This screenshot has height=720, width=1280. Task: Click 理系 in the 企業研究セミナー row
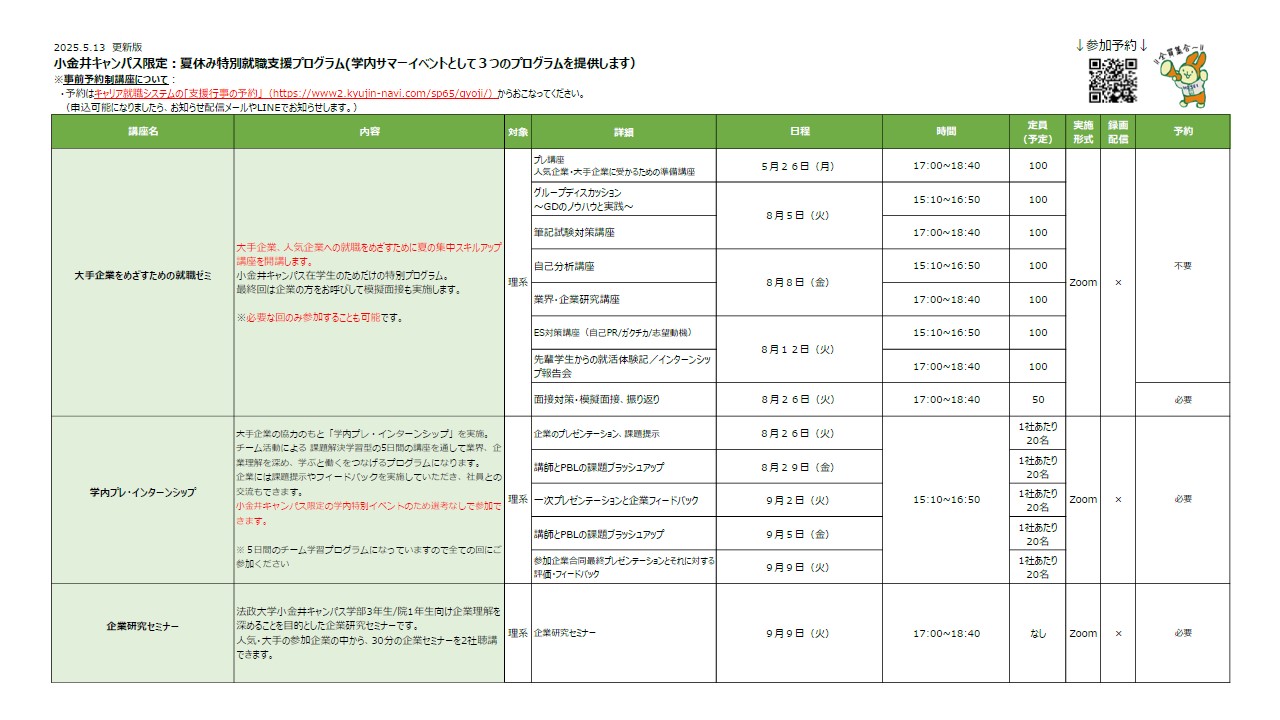(517, 633)
